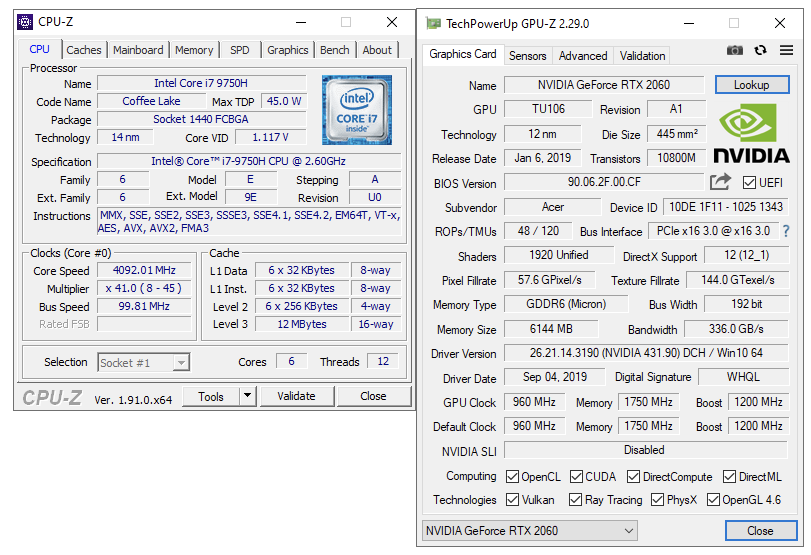The image size is (811, 555).
Task: Click the Driver Version field
Action: pyautogui.click(x=646, y=353)
